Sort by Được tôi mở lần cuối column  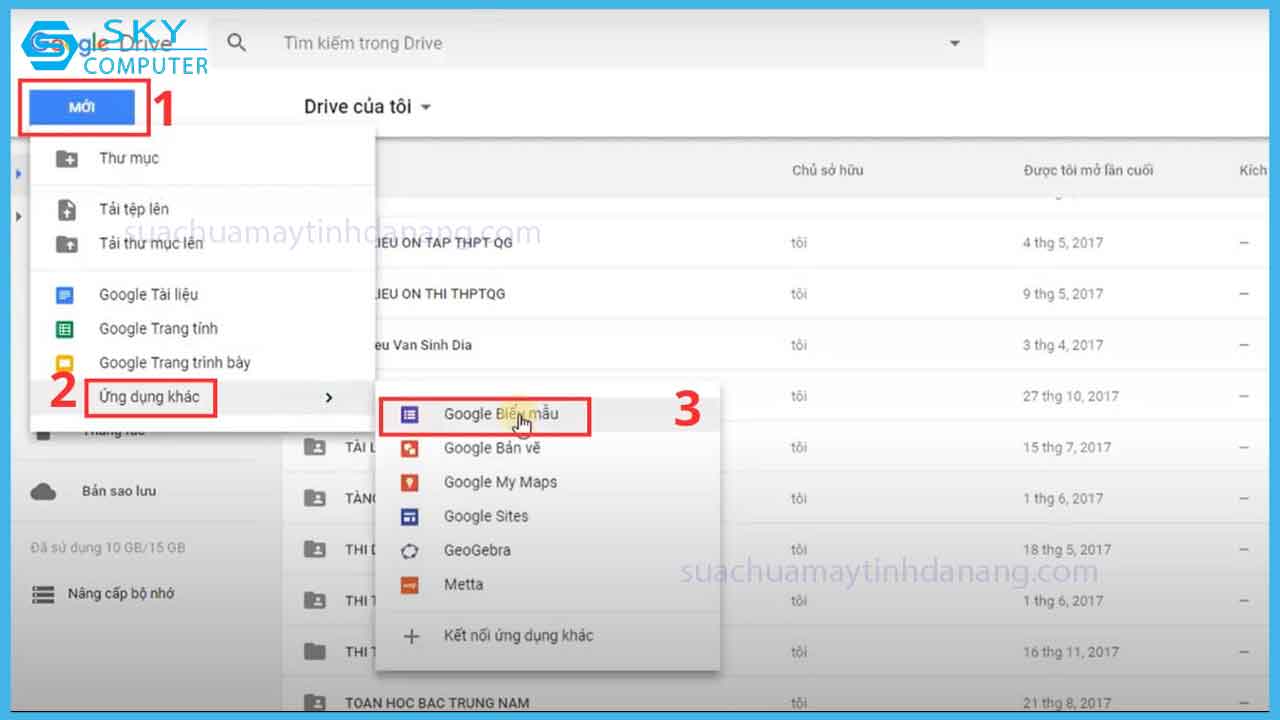1088,170
